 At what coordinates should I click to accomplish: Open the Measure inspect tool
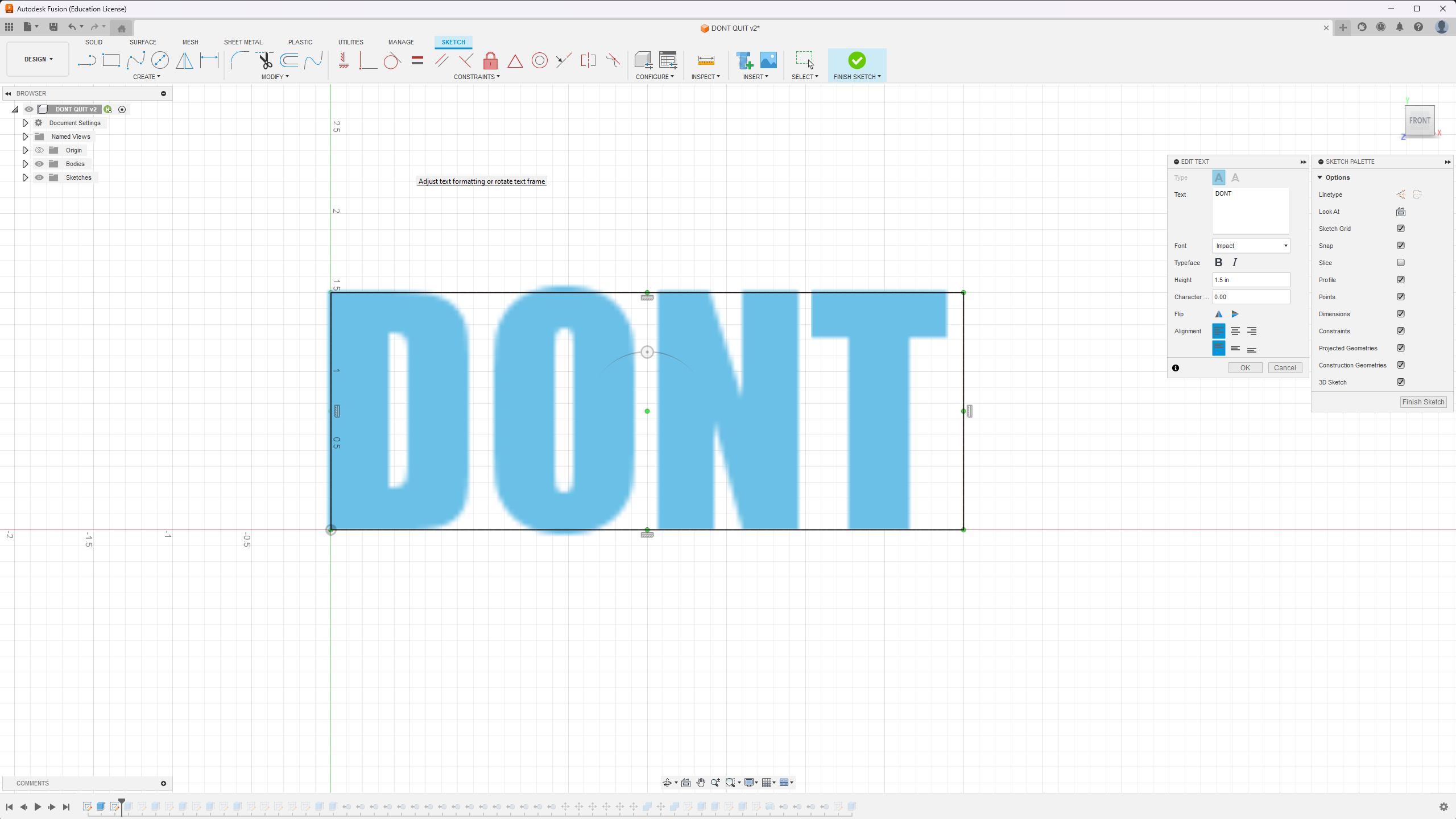pyautogui.click(x=706, y=60)
